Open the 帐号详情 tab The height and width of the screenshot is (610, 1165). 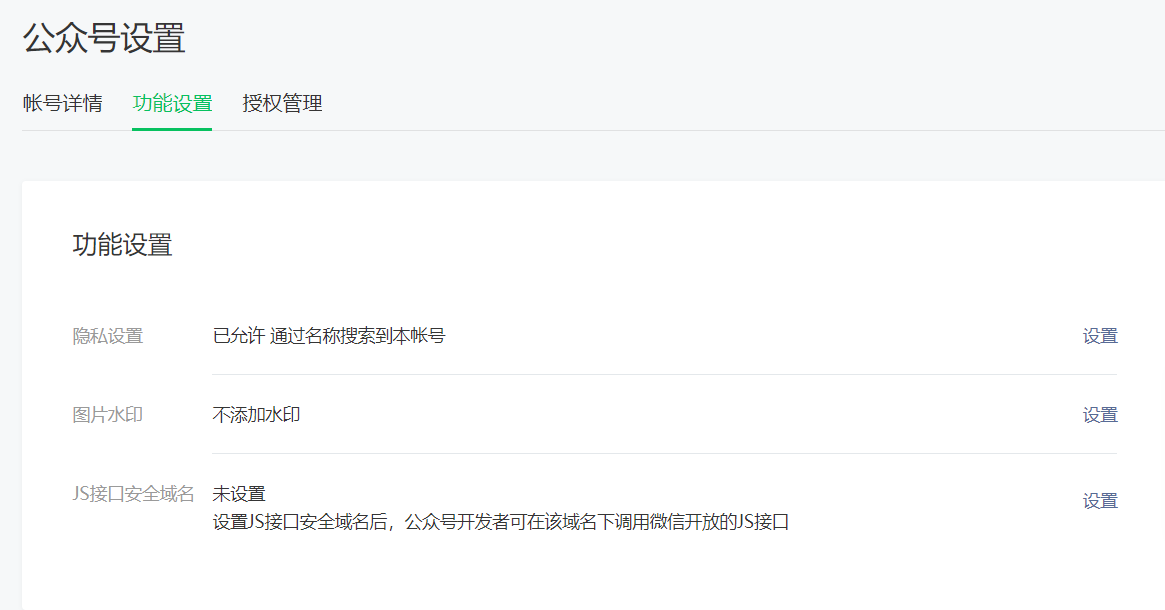point(62,103)
